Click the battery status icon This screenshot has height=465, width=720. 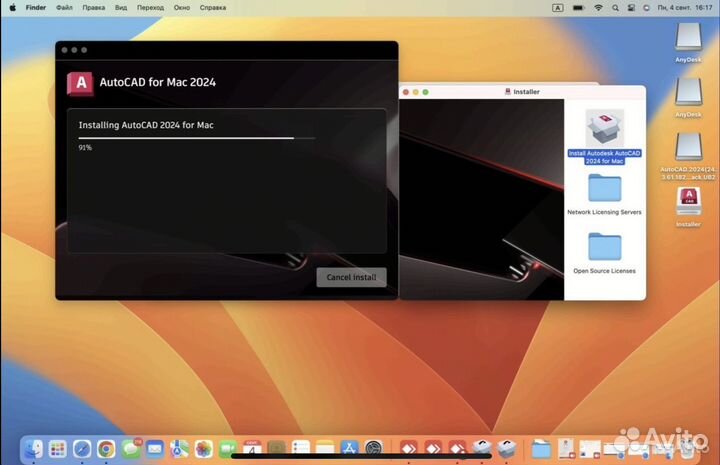coord(578,8)
